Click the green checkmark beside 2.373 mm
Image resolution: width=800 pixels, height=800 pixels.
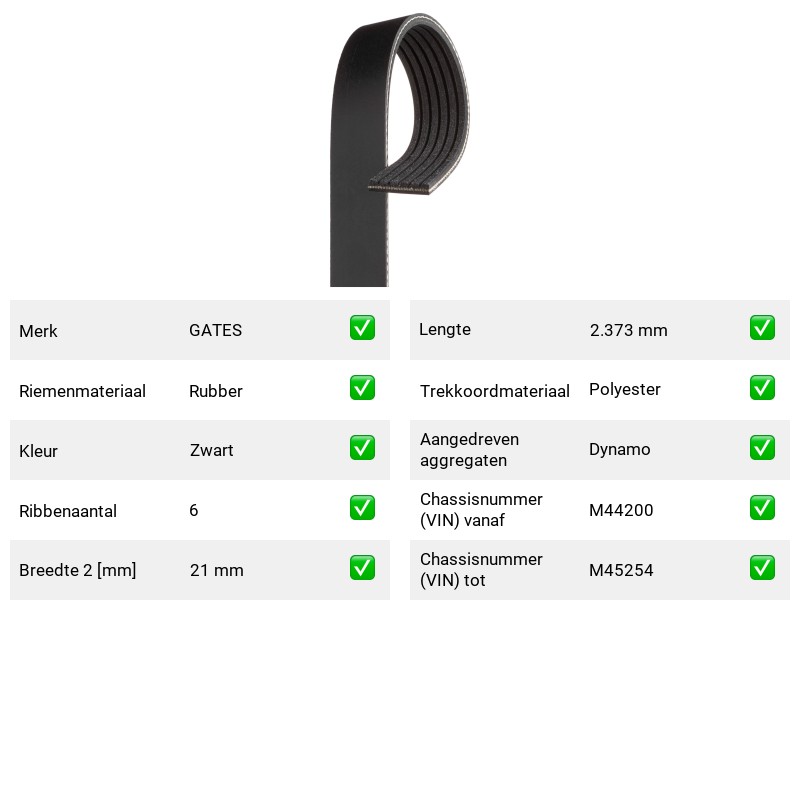[762, 328]
